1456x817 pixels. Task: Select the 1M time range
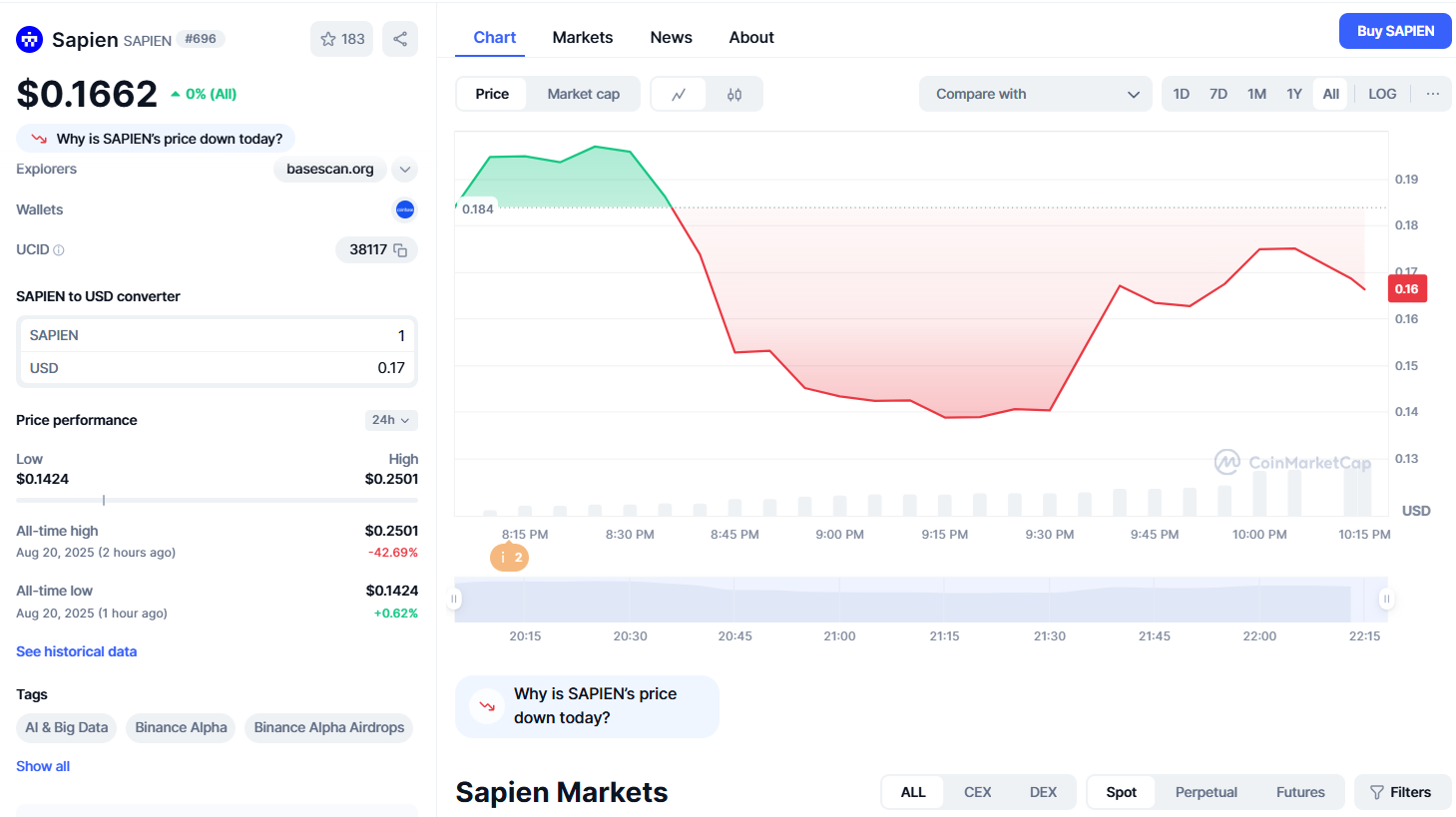(1256, 94)
